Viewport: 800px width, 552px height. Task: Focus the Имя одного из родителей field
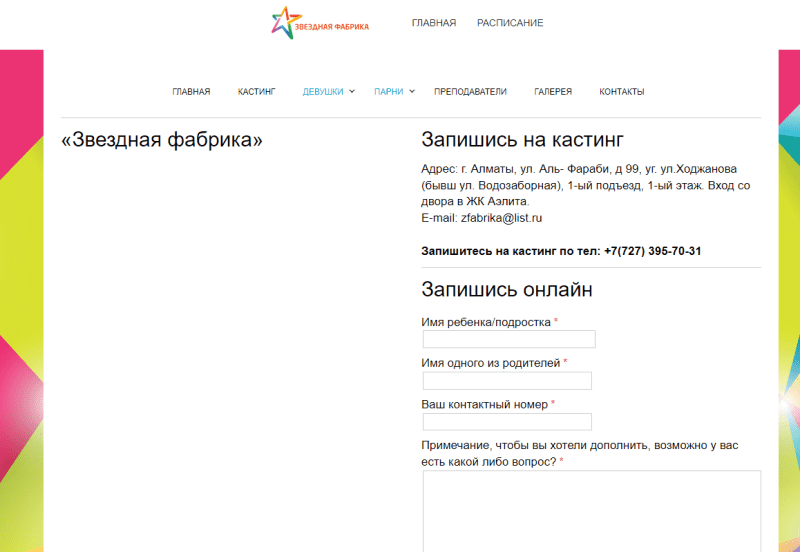click(x=507, y=381)
